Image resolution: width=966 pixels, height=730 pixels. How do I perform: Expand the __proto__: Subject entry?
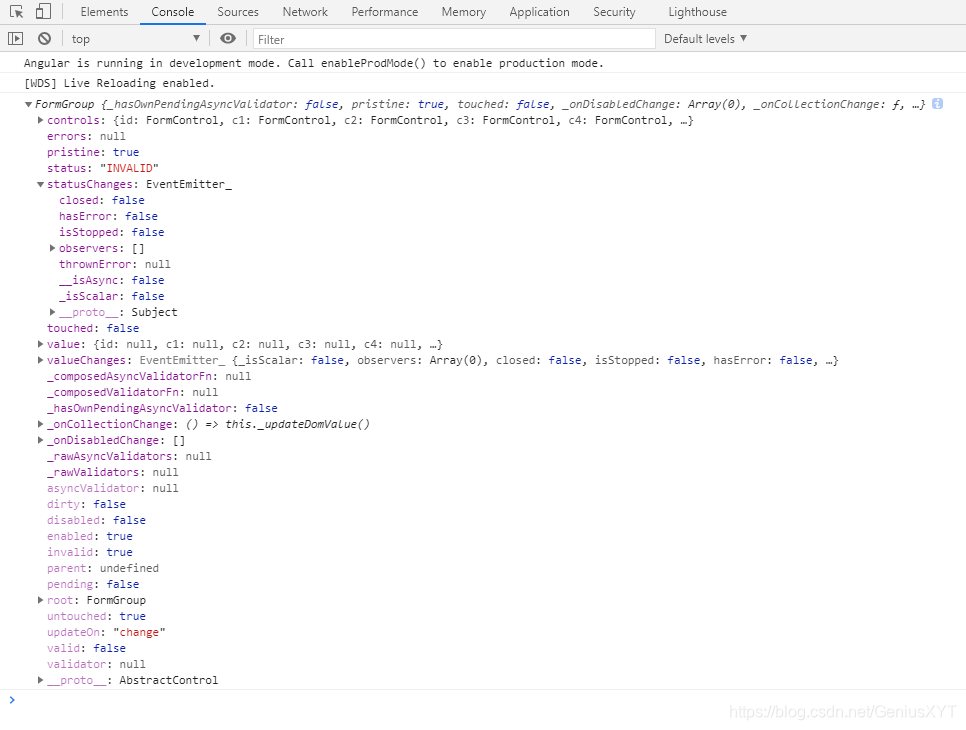point(52,312)
